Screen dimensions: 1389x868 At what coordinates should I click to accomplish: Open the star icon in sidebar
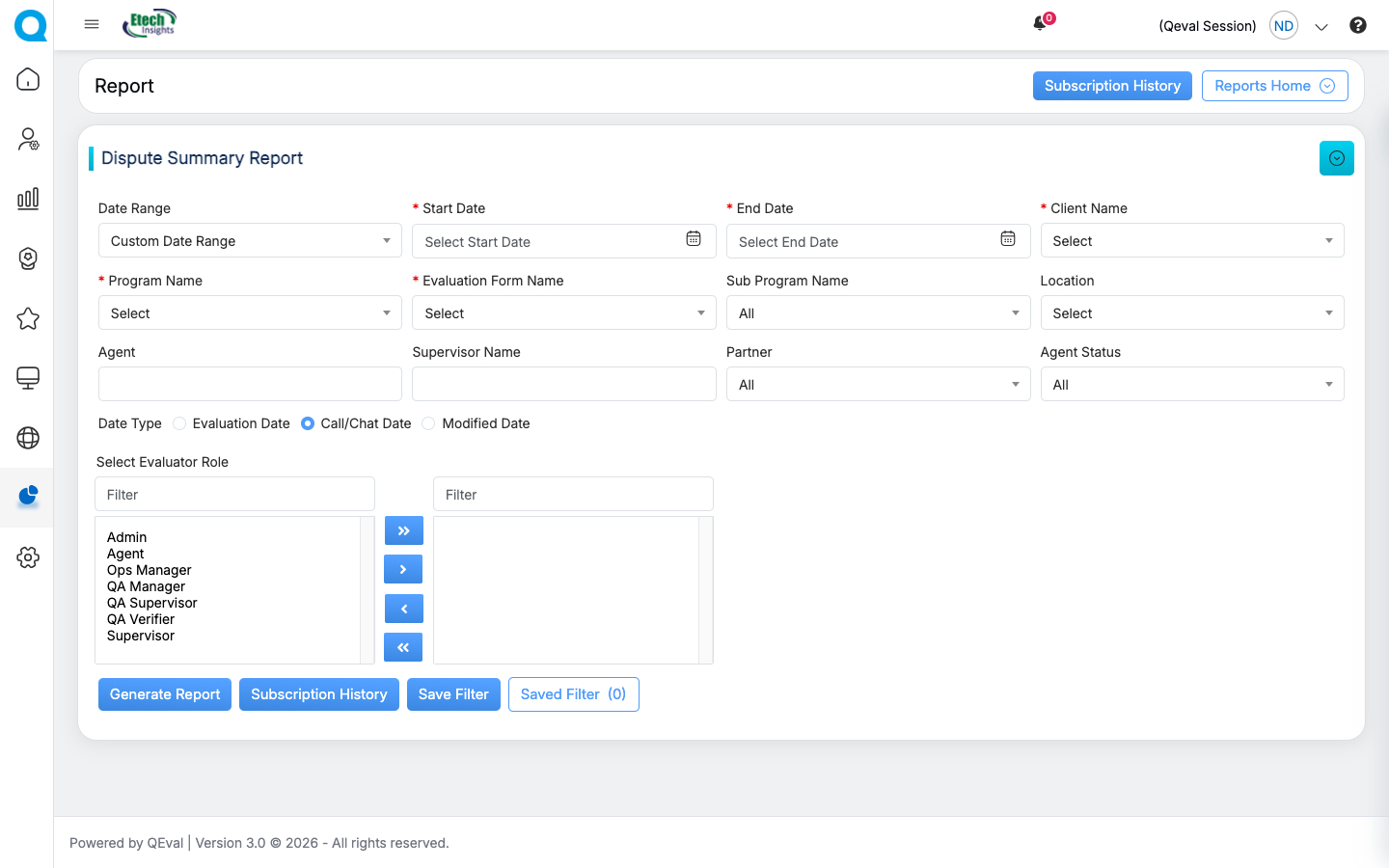tap(28, 318)
